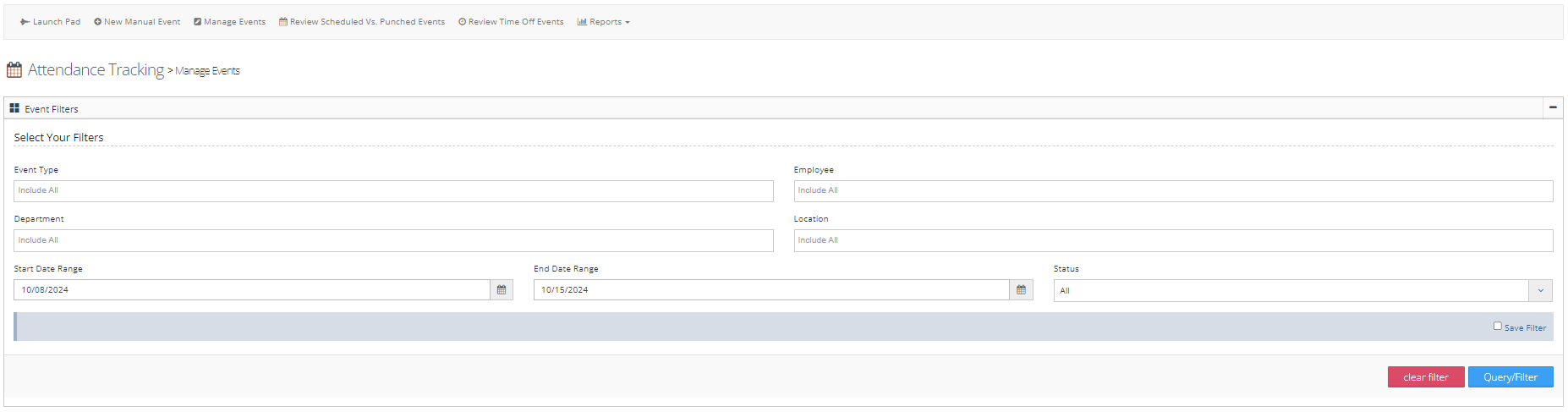The height and width of the screenshot is (412, 1568).
Task: Focus the Location filter field
Action: [1172, 240]
